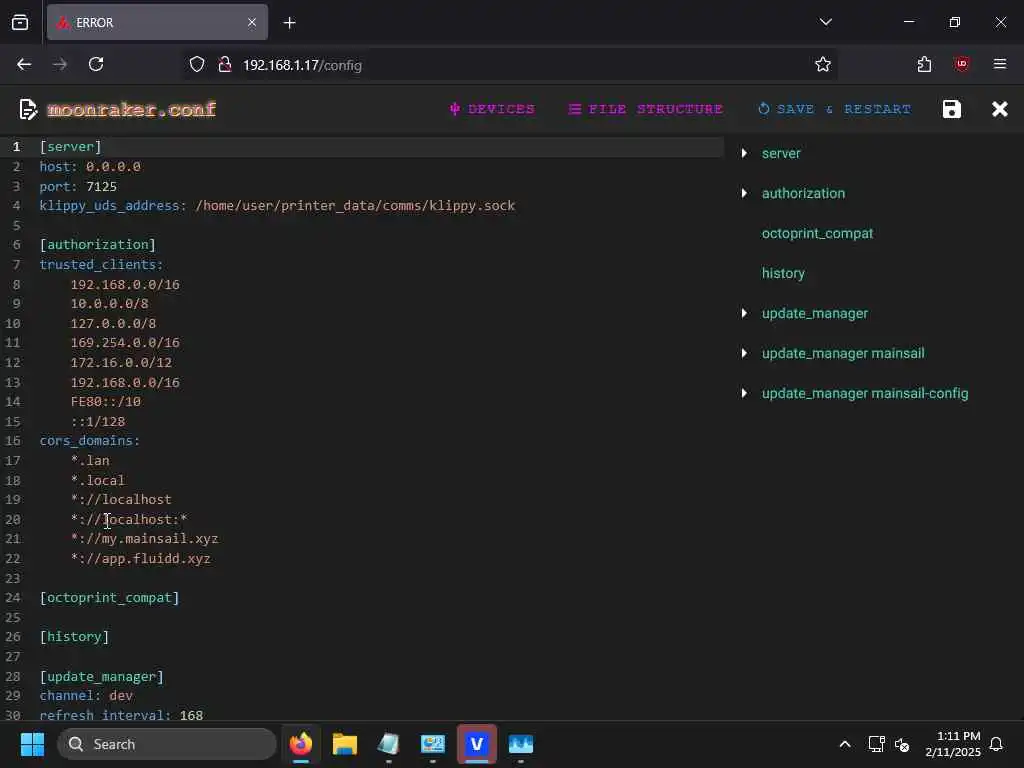Go forward in browser history
Image resolution: width=1024 pixels, height=768 pixels.
60,64
